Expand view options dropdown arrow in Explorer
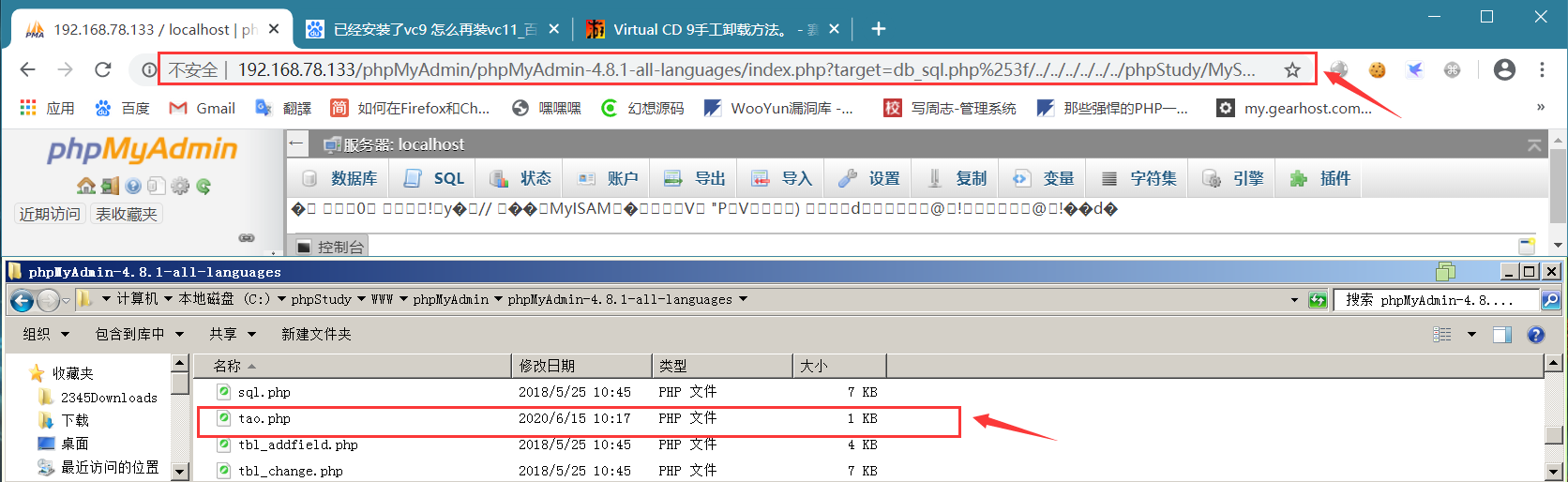1568x482 pixels. (1471, 335)
